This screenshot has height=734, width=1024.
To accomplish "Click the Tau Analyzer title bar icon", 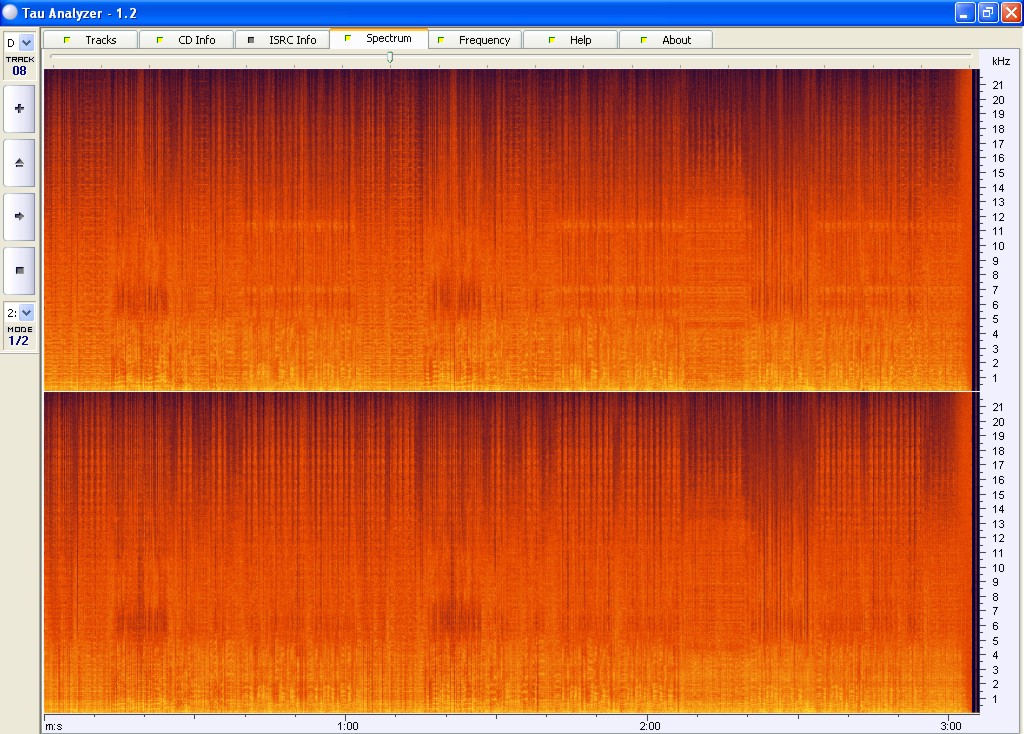I will (11, 12).
